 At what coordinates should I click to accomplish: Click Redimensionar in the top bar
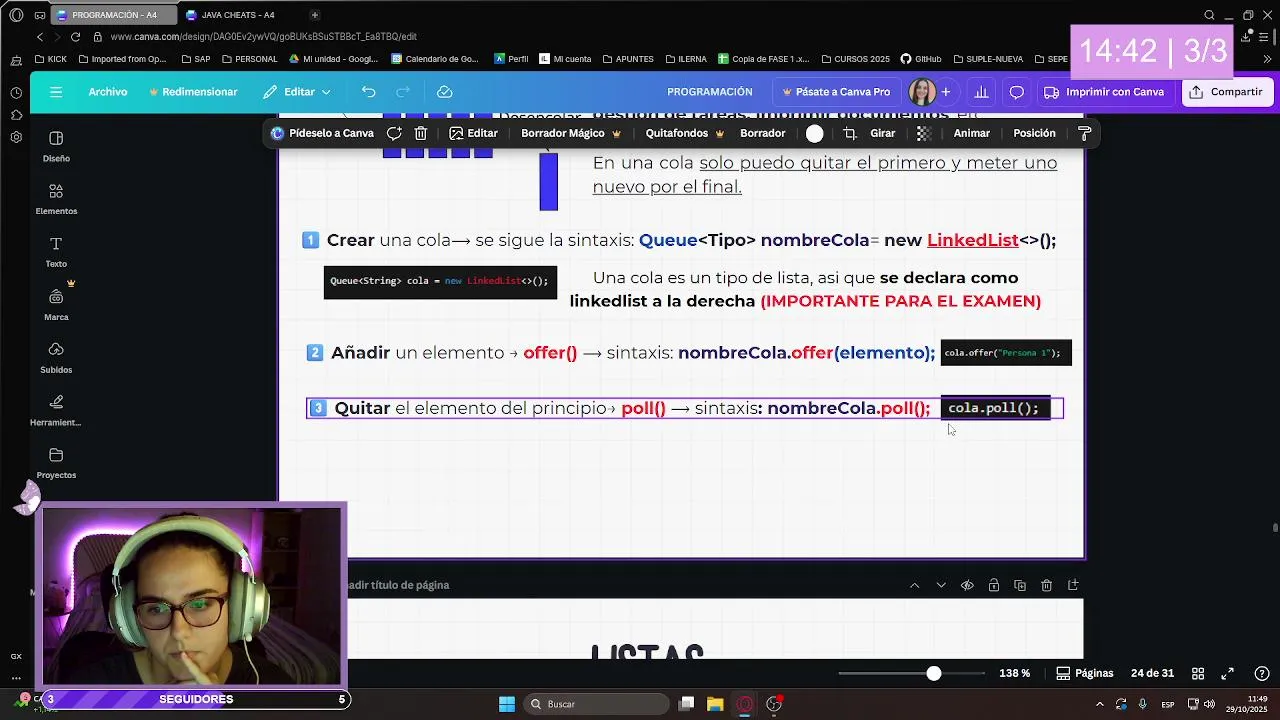pyautogui.click(x=193, y=92)
